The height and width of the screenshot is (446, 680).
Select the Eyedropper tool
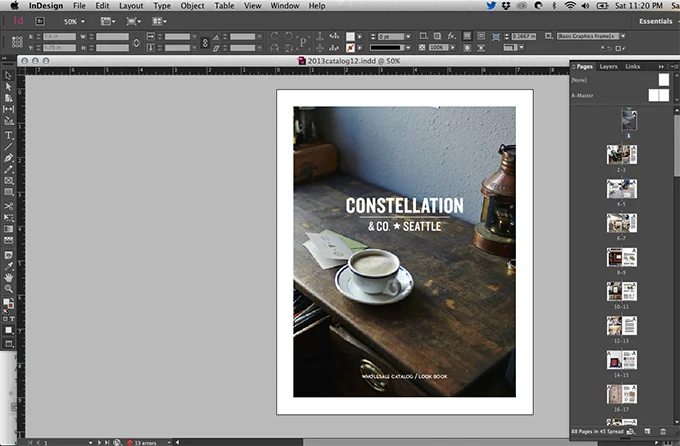(8, 266)
